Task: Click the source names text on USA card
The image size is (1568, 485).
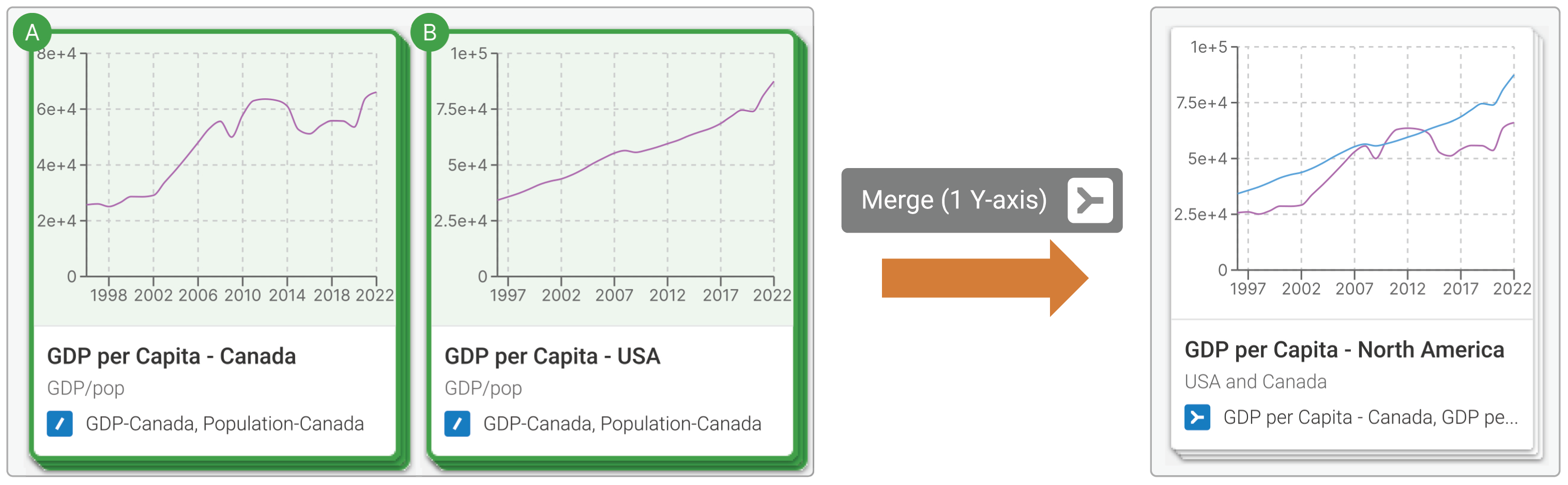Action: 622,423
